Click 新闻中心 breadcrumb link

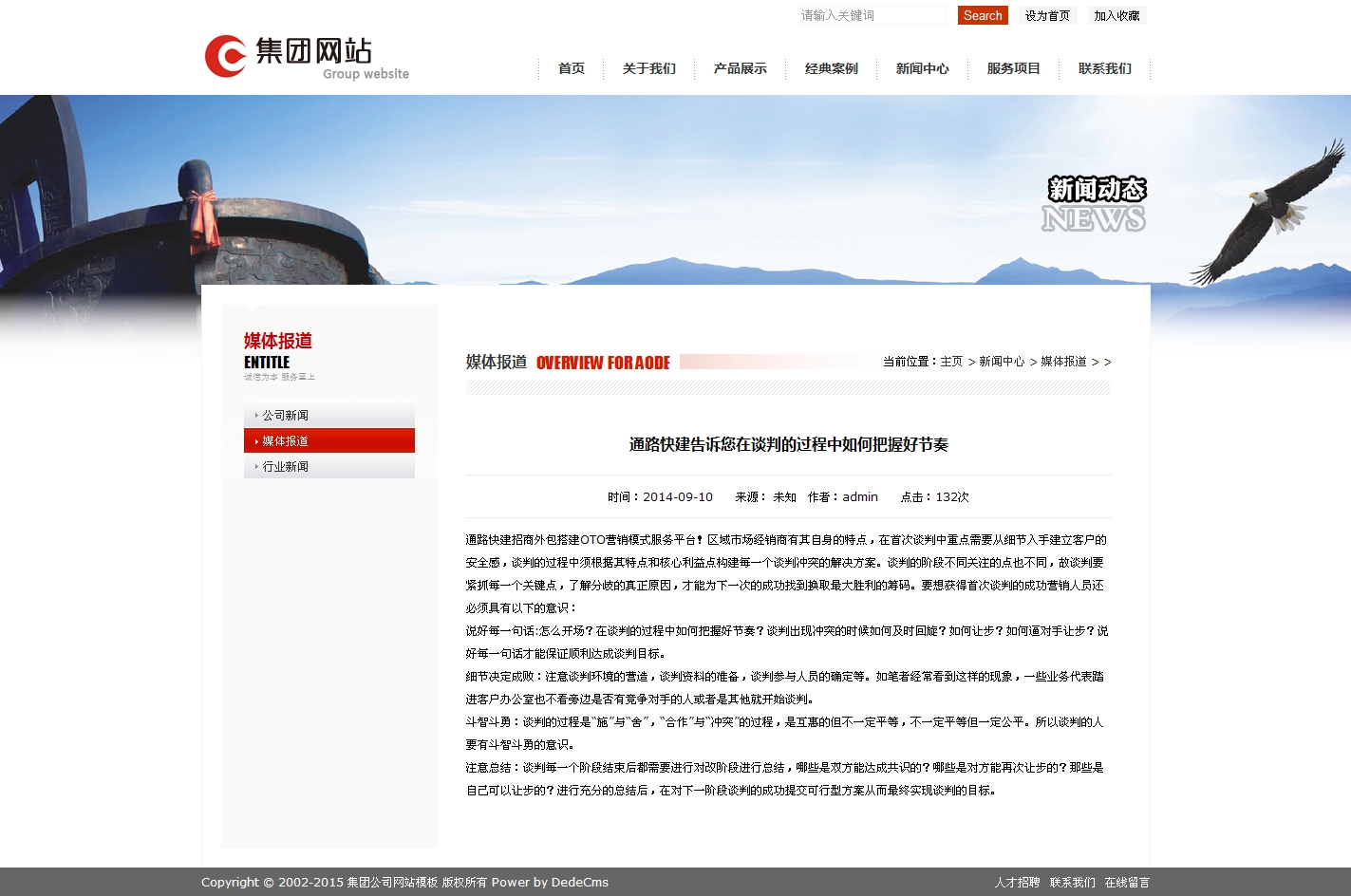(1002, 362)
